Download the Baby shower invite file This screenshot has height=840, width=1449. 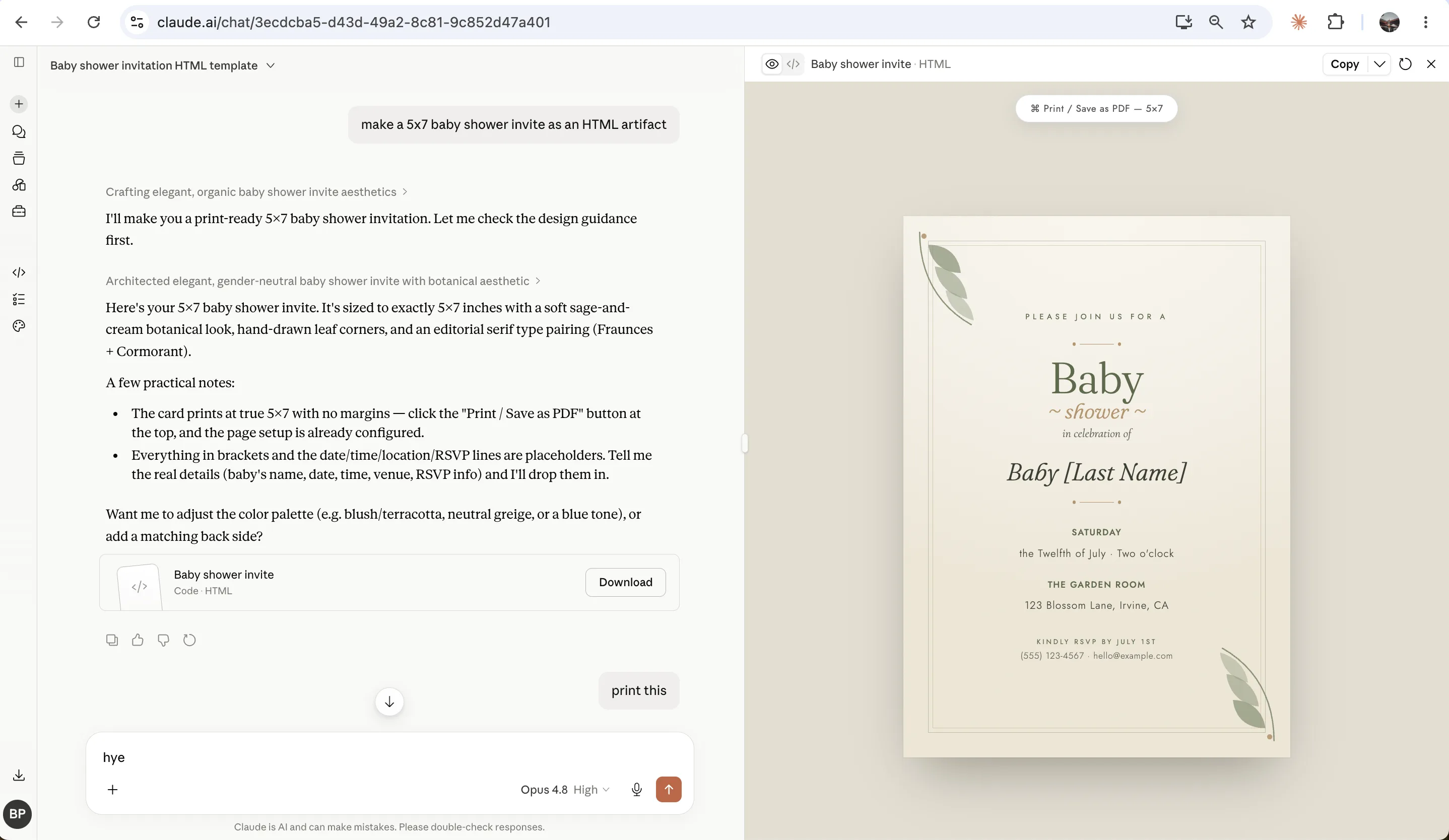[625, 582]
